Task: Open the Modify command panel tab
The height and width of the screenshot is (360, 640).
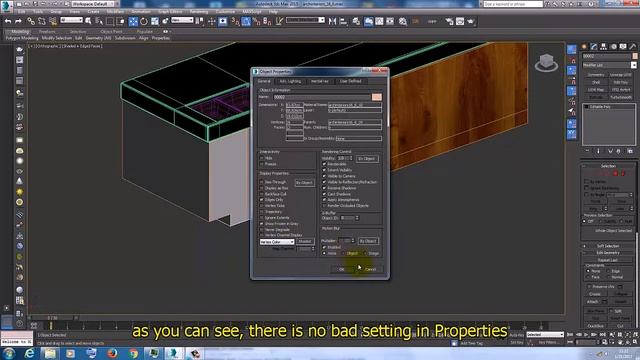Action: pos(594,47)
